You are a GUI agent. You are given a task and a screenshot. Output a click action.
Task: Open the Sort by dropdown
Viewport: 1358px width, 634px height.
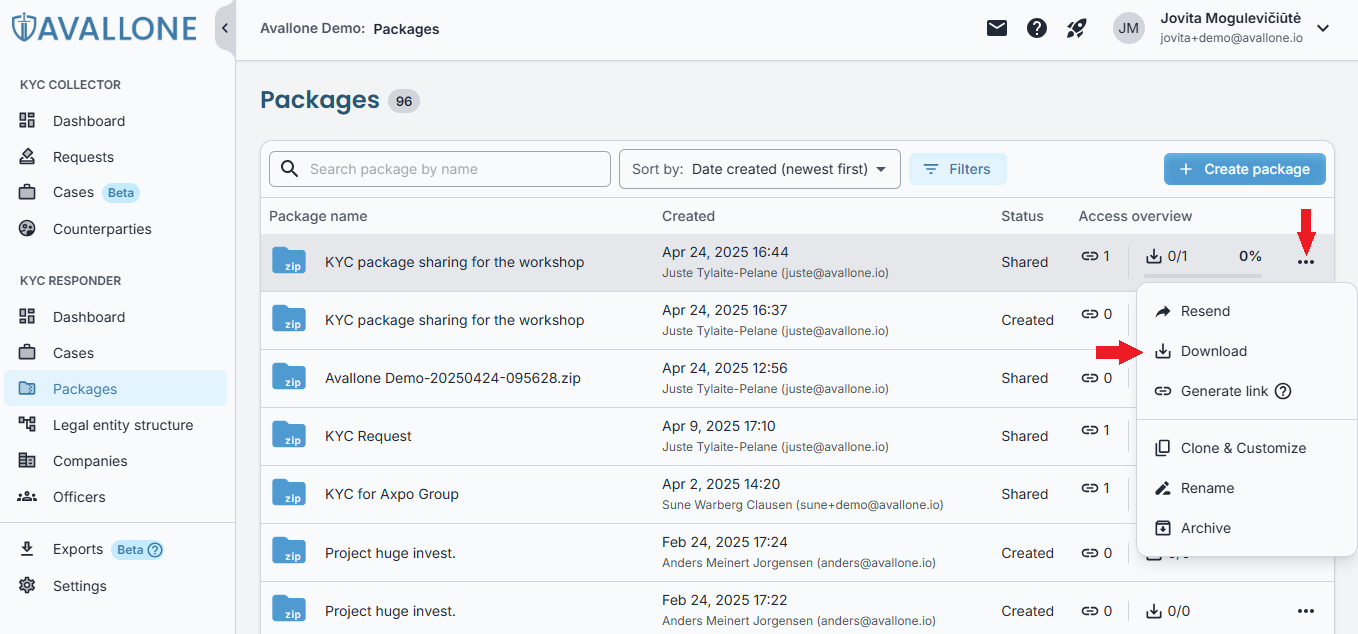(x=760, y=169)
